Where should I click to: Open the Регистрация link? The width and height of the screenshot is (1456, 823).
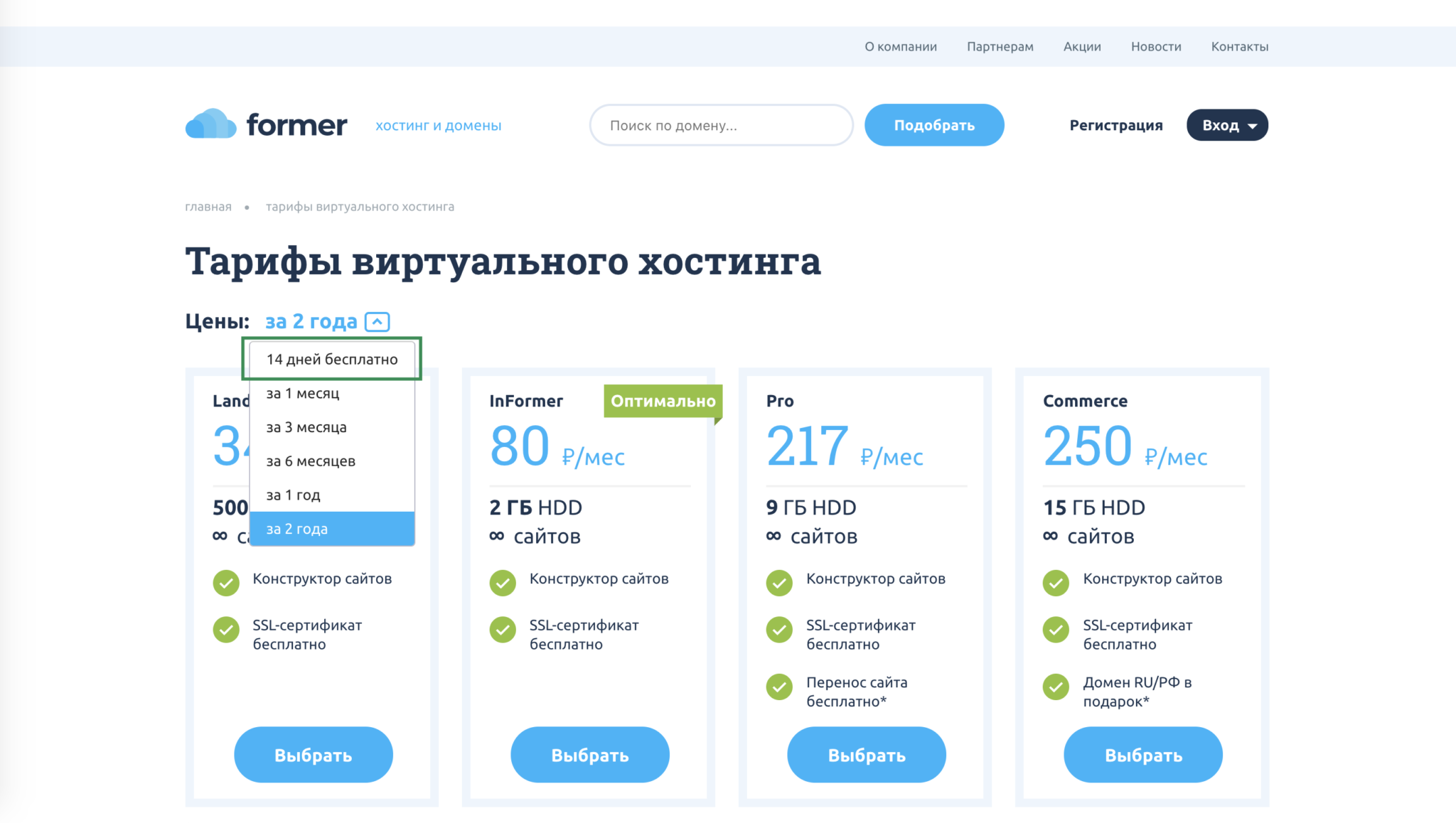point(1115,125)
